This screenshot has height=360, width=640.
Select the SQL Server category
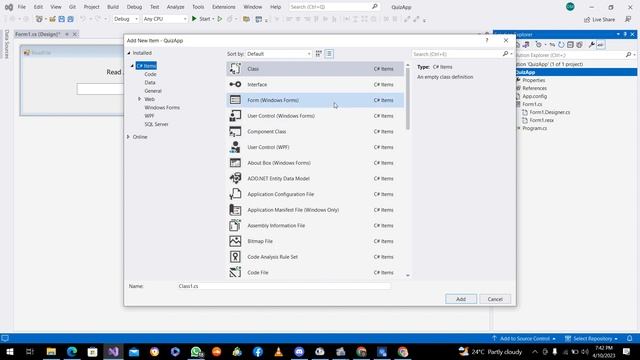click(x=156, y=124)
